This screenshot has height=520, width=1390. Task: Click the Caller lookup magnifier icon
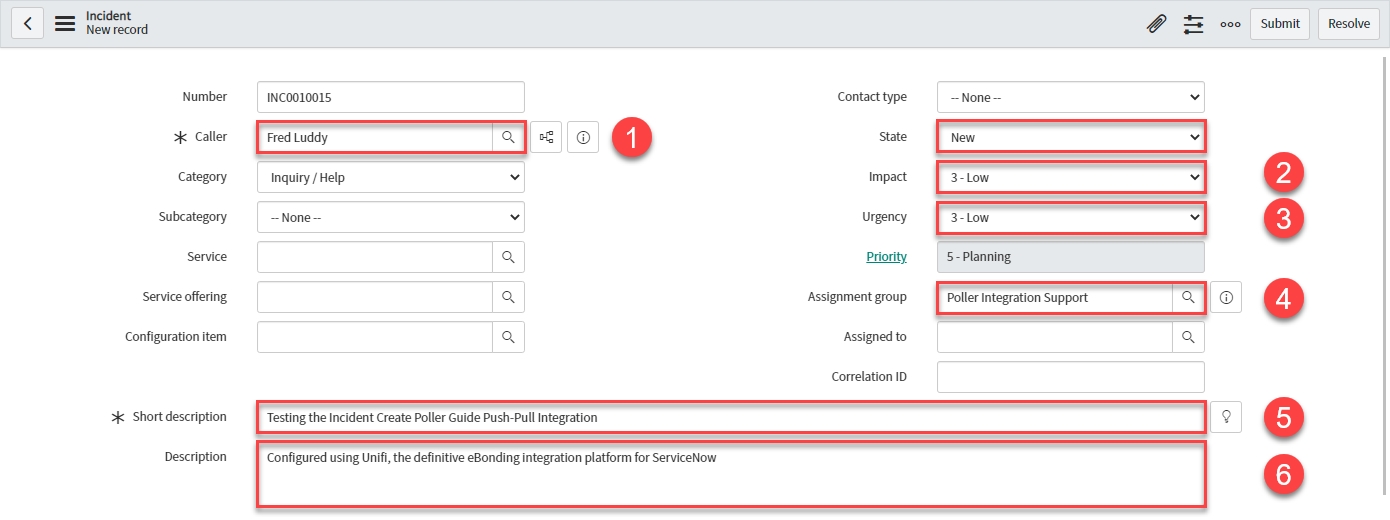click(x=508, y=137)
